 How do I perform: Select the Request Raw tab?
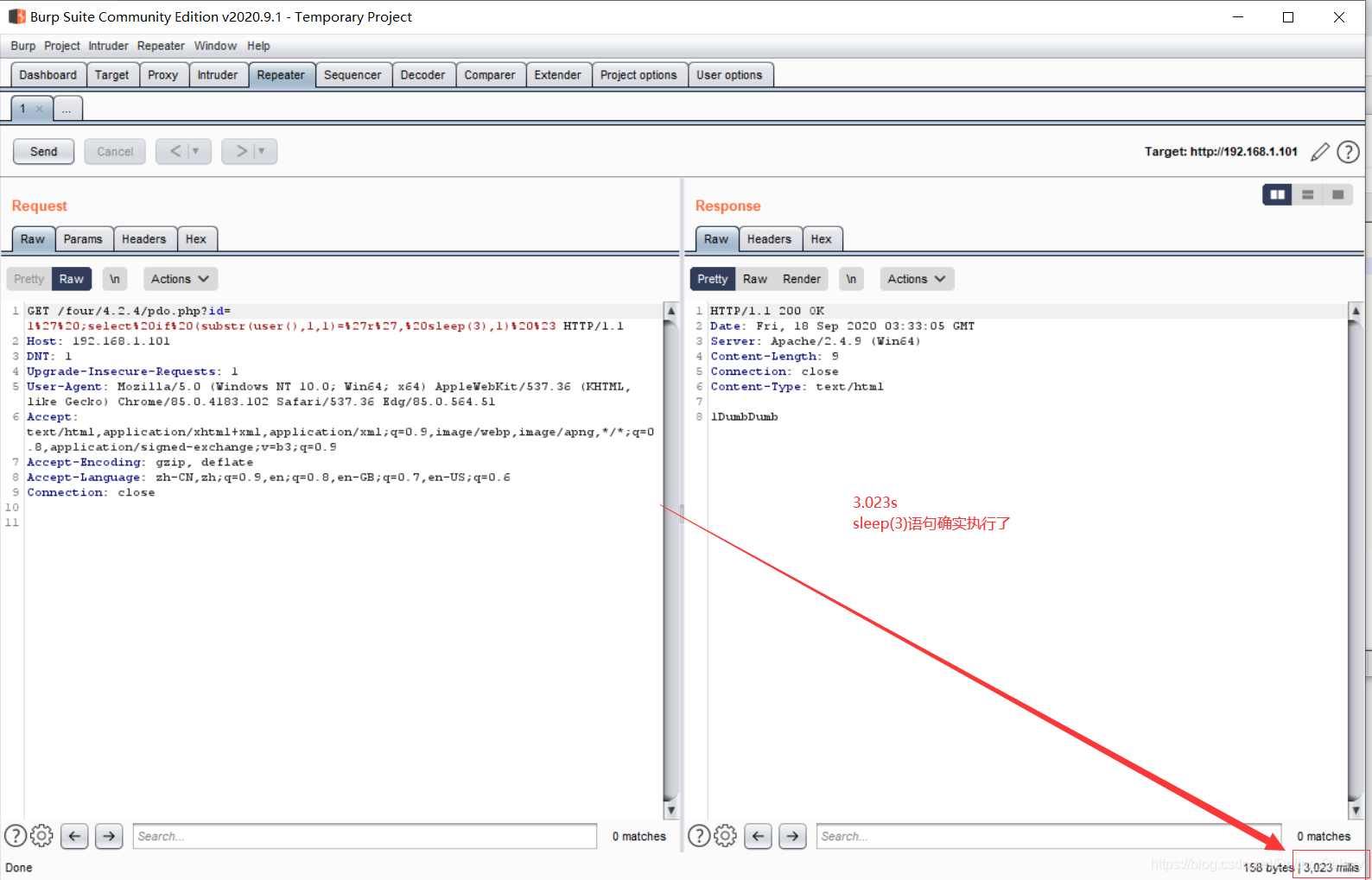pyautogui.click(x=33, y=239)
